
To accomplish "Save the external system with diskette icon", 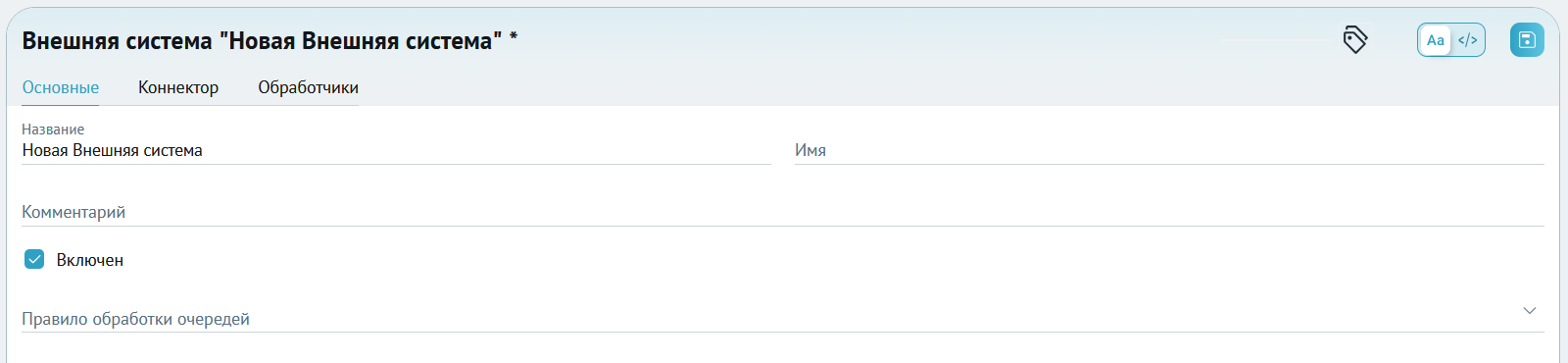I will 1527,39.
